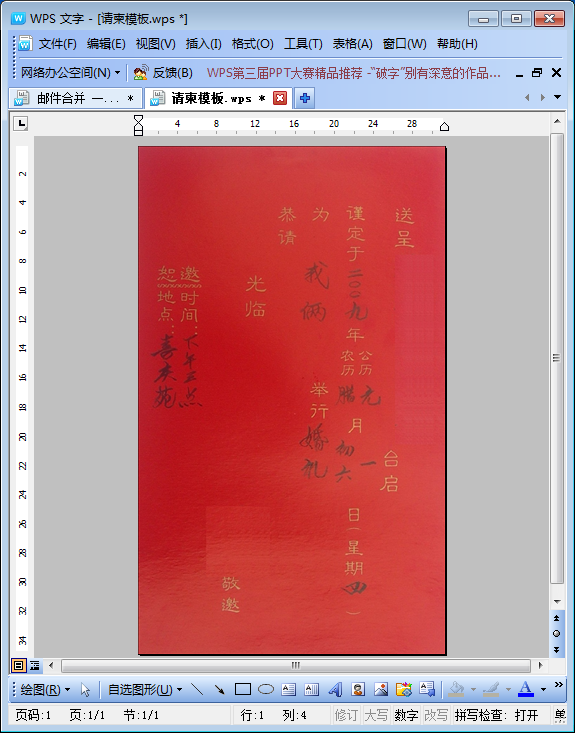Screen dimensions: 575x733
Task: Open the fill color dropdown arrow
Action: [473, 690]
